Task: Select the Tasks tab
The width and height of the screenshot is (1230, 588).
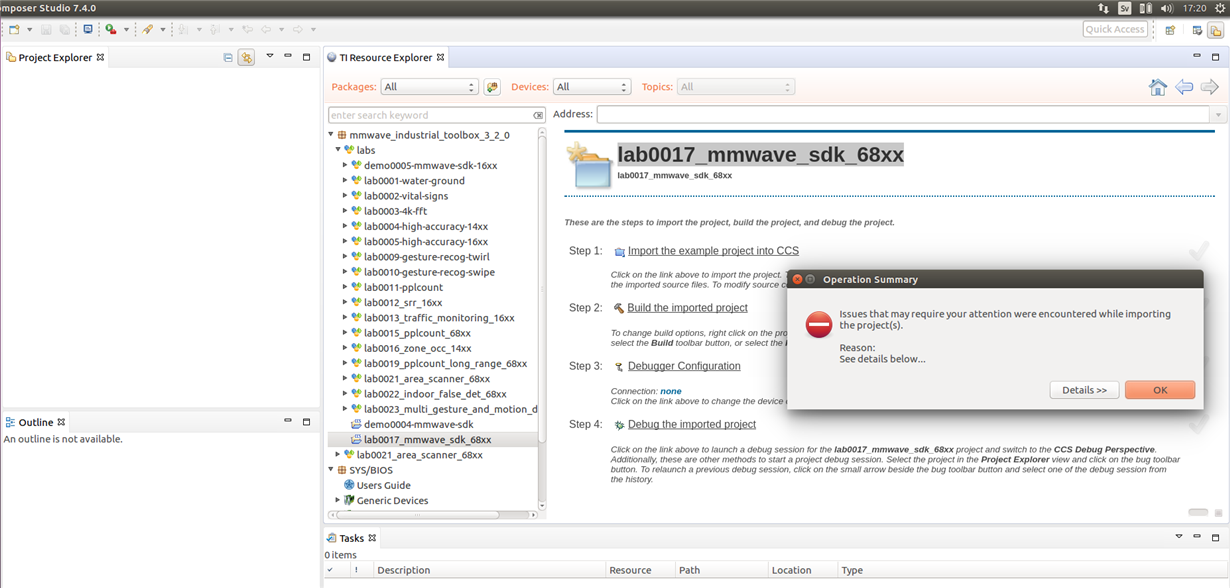Action: pyautogui.click(x=351, y=538)
